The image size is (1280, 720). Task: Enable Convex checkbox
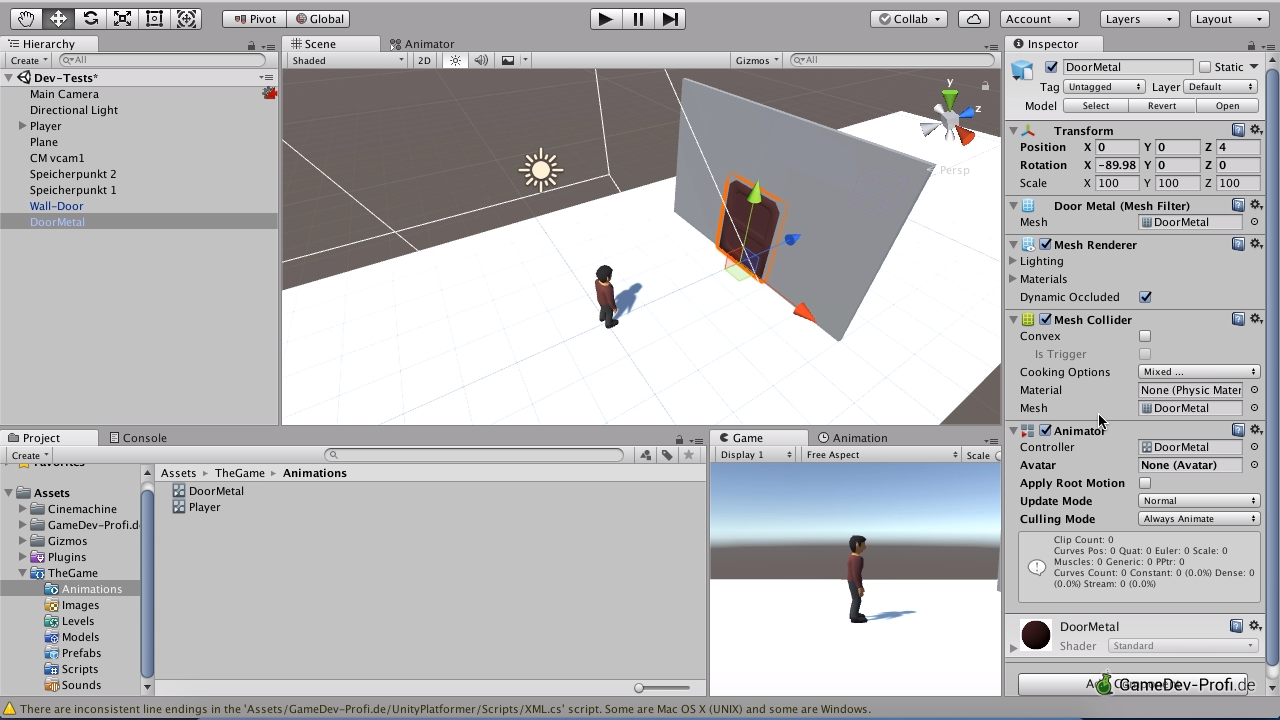1145,336
